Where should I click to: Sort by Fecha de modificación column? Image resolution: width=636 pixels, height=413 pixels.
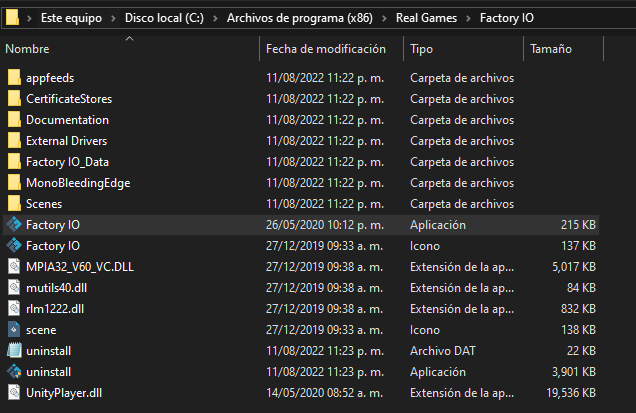[327, 48]
